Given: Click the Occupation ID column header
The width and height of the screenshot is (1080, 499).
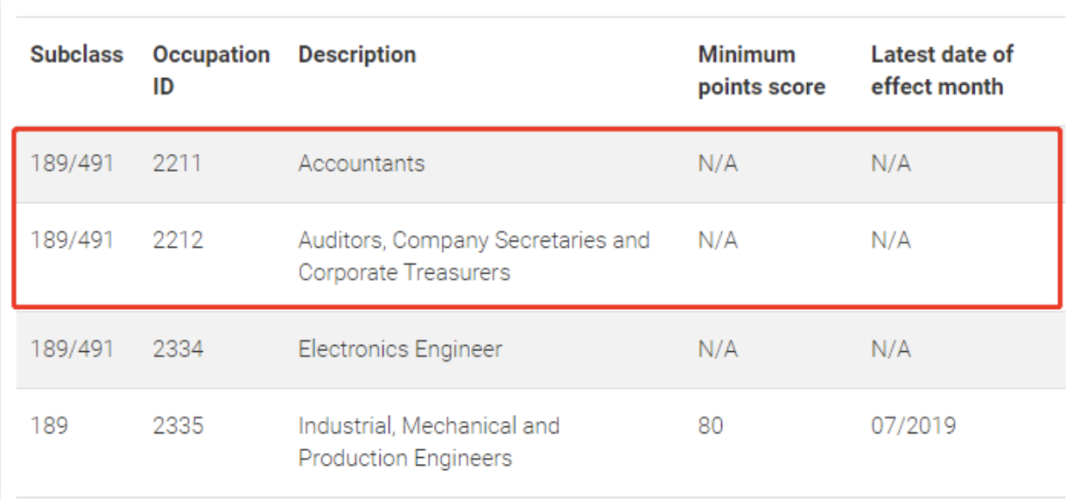Looking at the screenshot, I should click(x=211, y=71).
